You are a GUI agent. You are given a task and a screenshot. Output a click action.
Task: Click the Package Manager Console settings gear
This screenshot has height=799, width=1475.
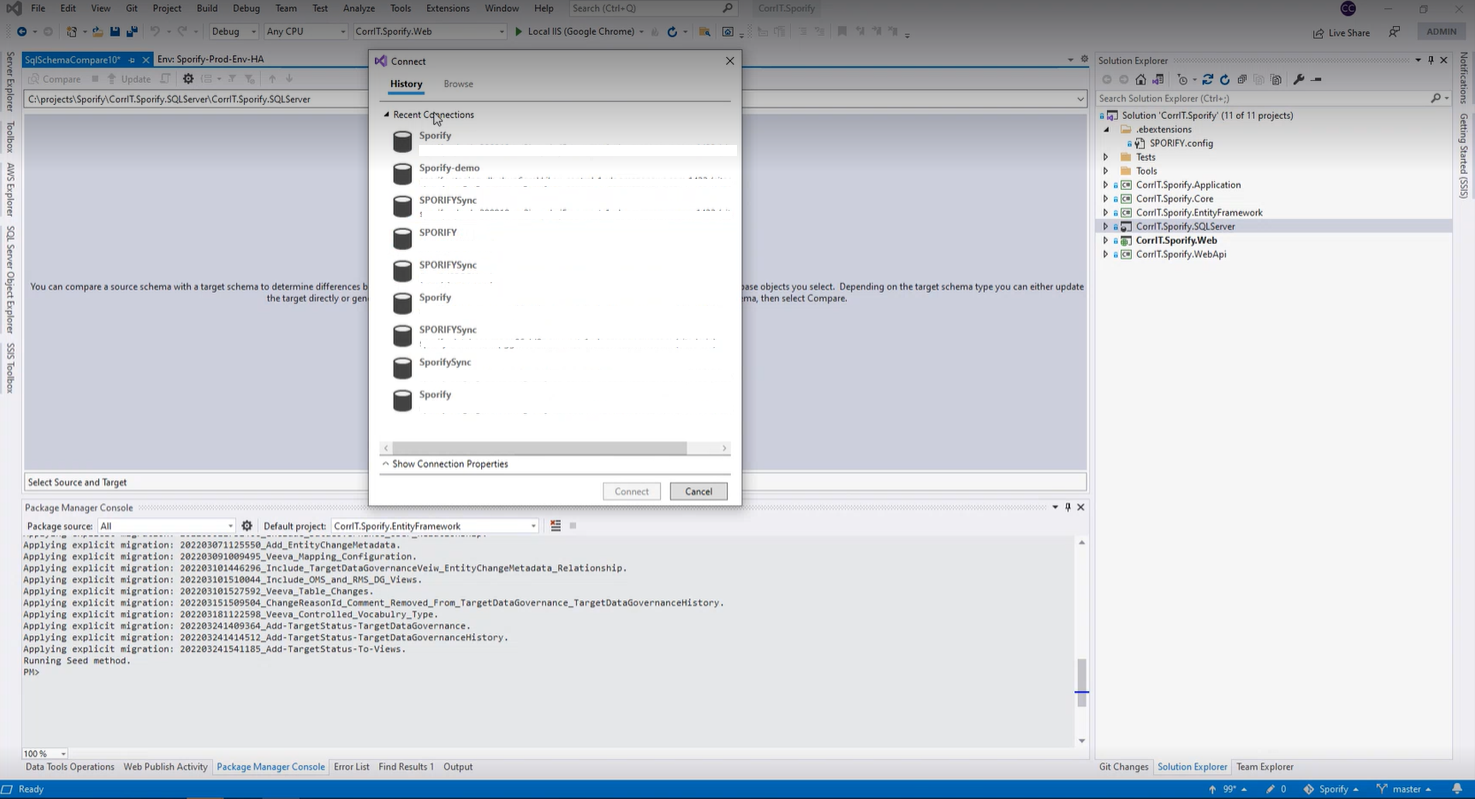tap(247, 526)
